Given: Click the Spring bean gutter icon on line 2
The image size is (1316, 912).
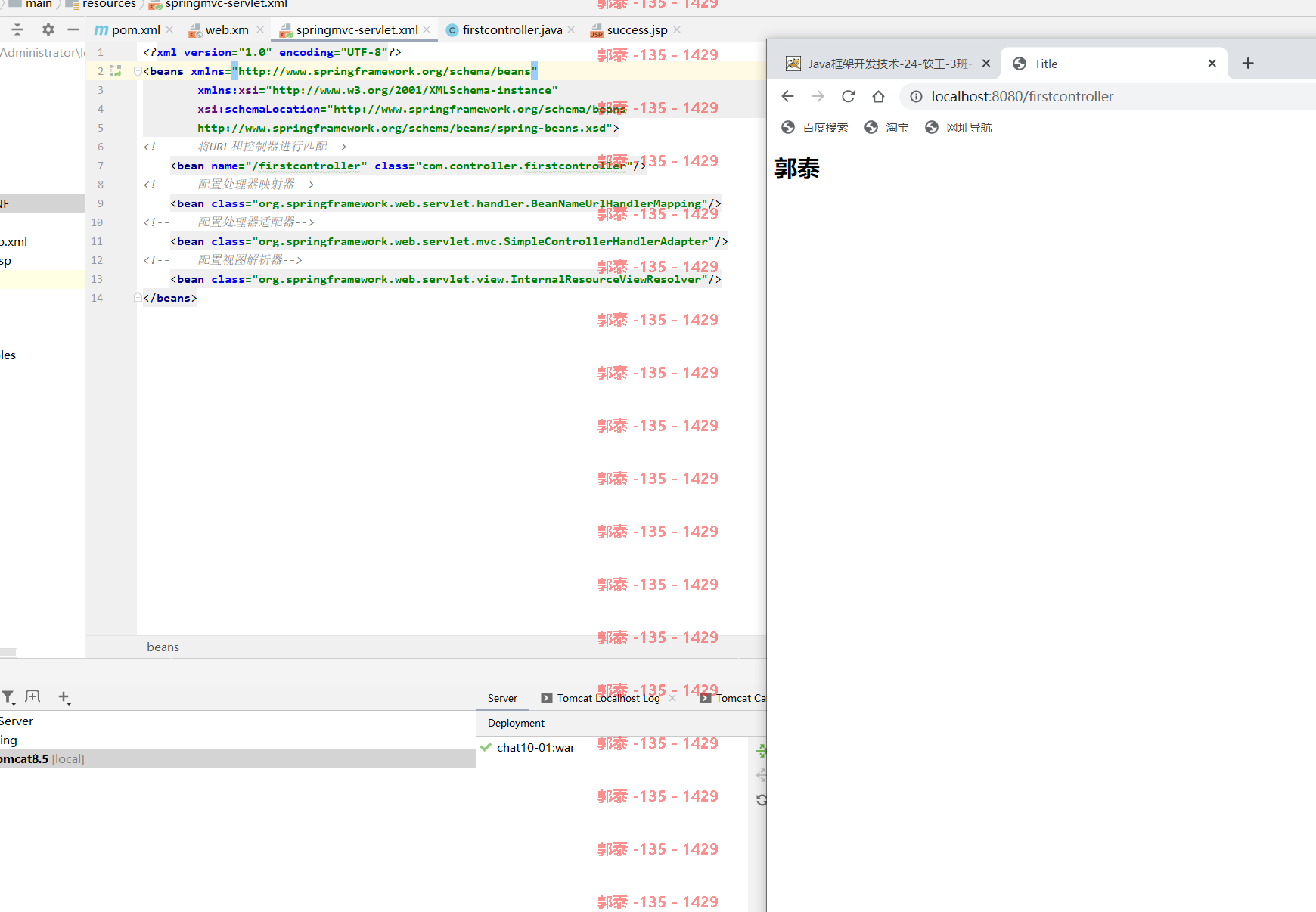Looking at the screenshot, I should [116, 70].
